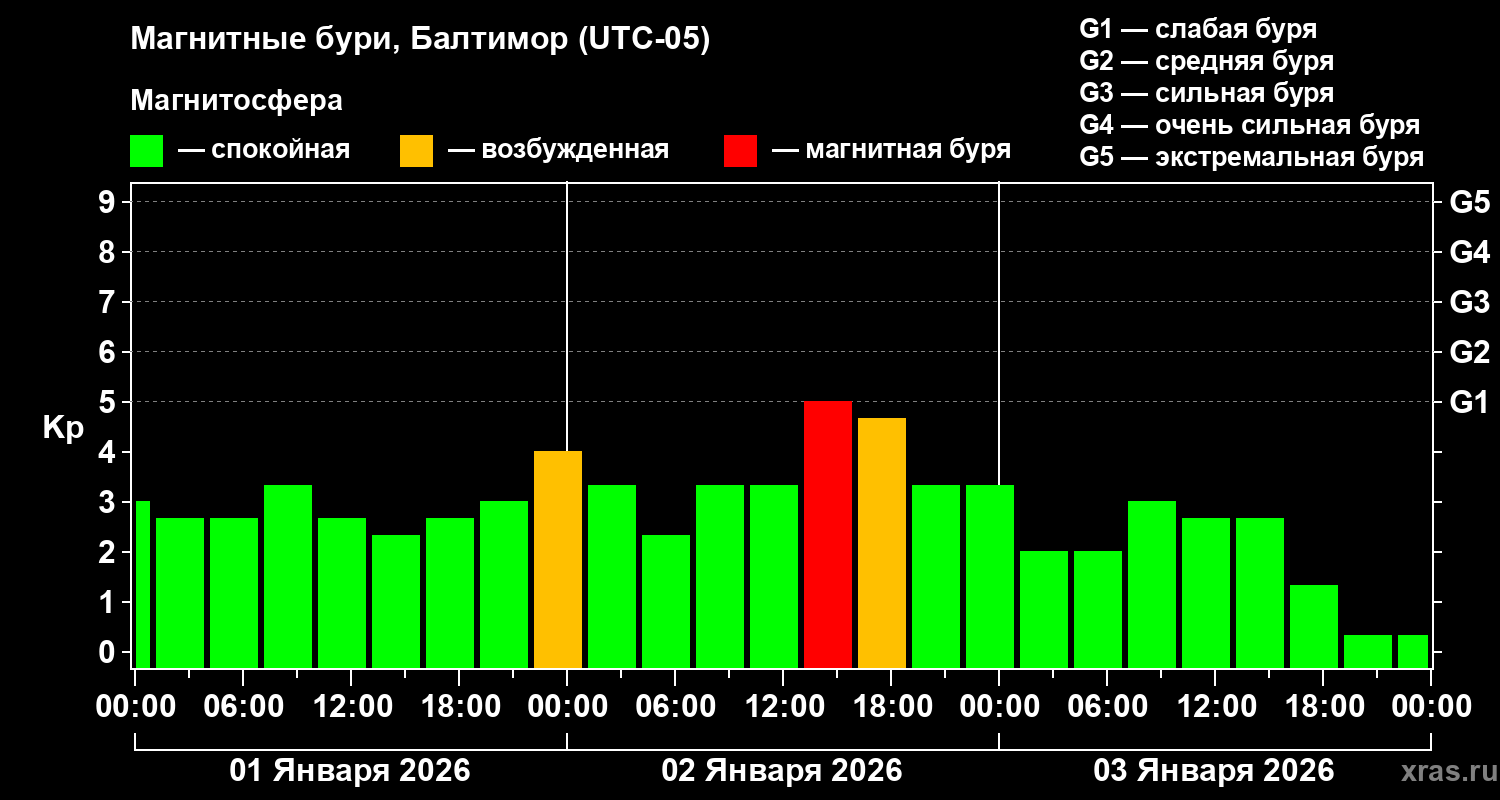The height and width of the screenshot is (800, 1500).
Task: Select the title 'Магнитные бури, Балтимор (UTC-05)'
Action: pos(420,40)
